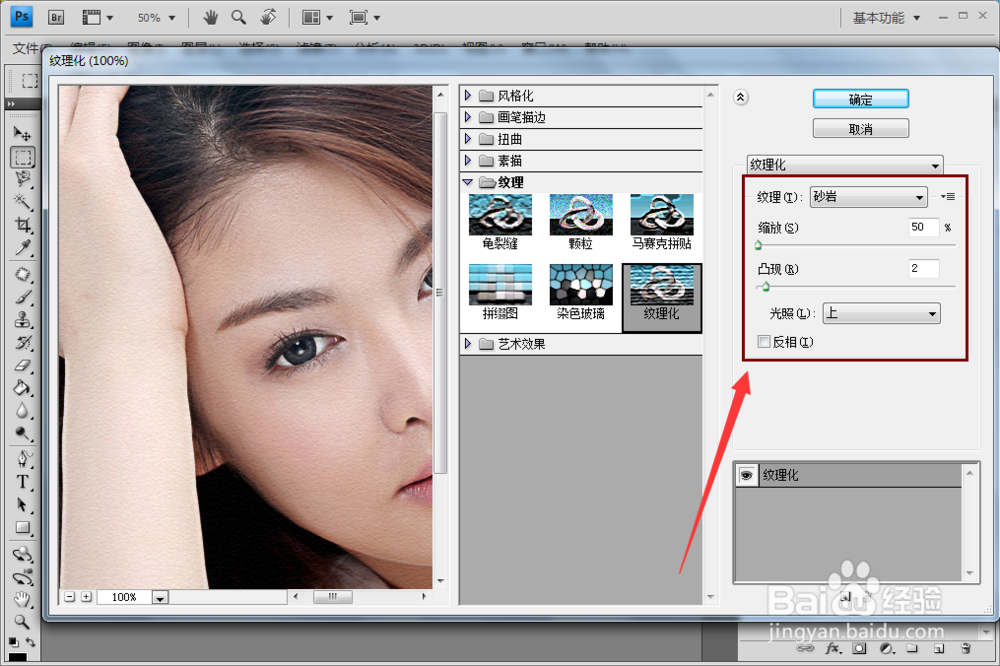Zoom in preview with plus button
Screen dimensions: 1000x666
[x=86, y=597]
